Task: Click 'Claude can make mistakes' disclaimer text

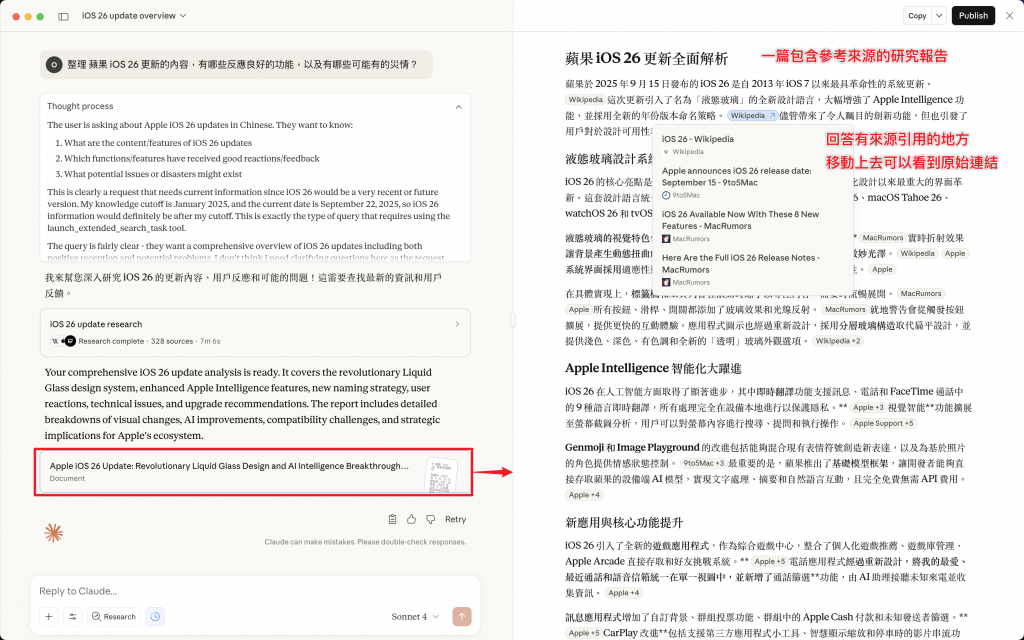Action: (x=365, y=542)
